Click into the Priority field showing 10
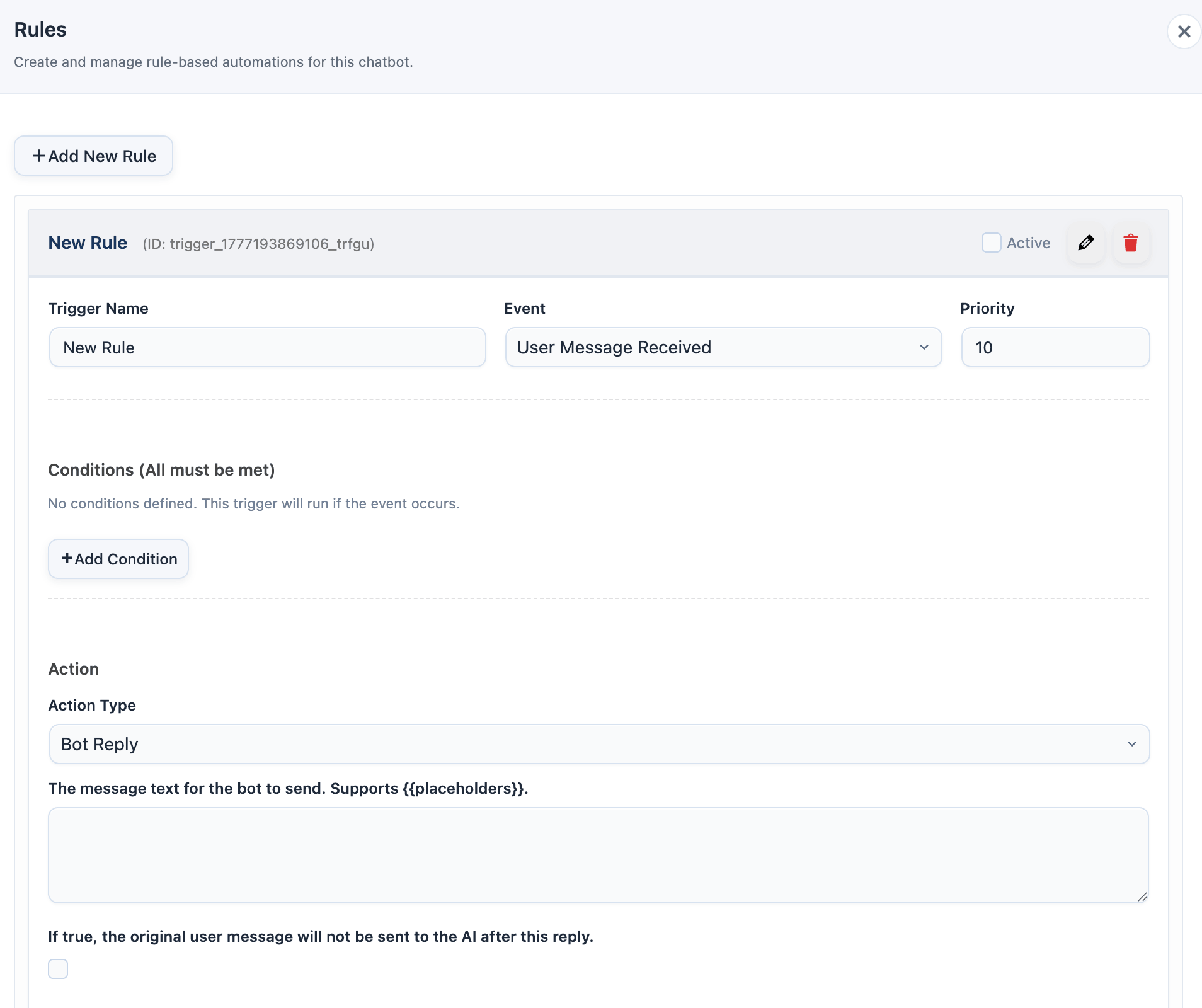Screen dimensions: 1202x1008 [1055, 347]
